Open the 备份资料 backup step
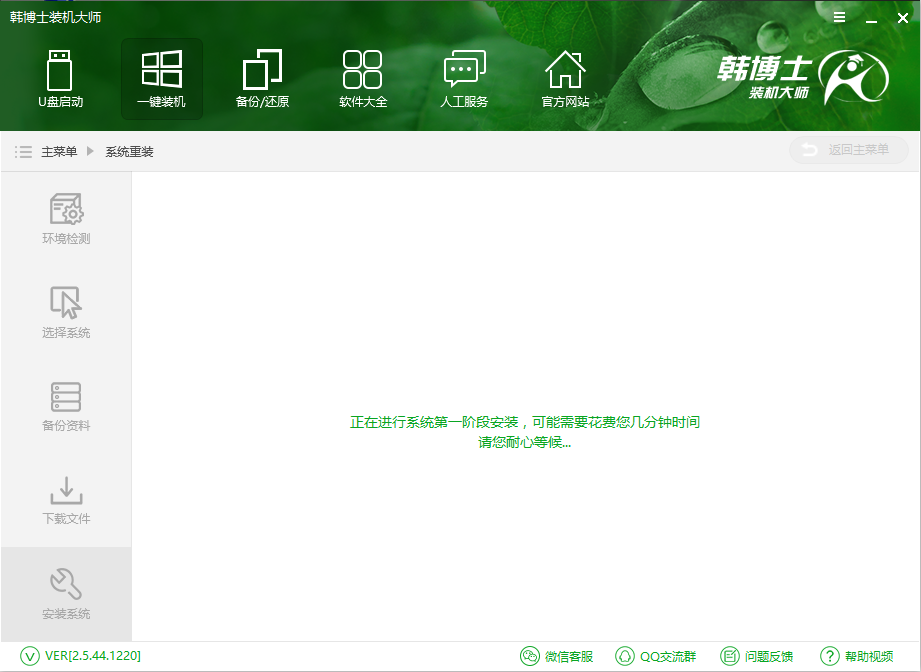Viewport: 921px width, 672px height. pyautogui.click(x=65, y=405)
